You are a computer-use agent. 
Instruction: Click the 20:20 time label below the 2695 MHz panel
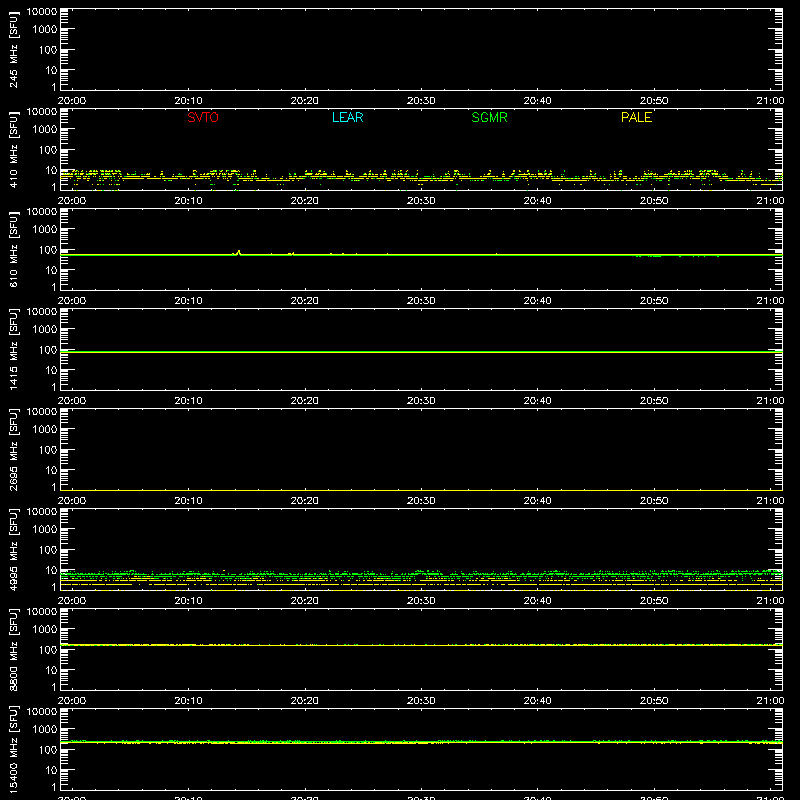(x=305, y=501)
